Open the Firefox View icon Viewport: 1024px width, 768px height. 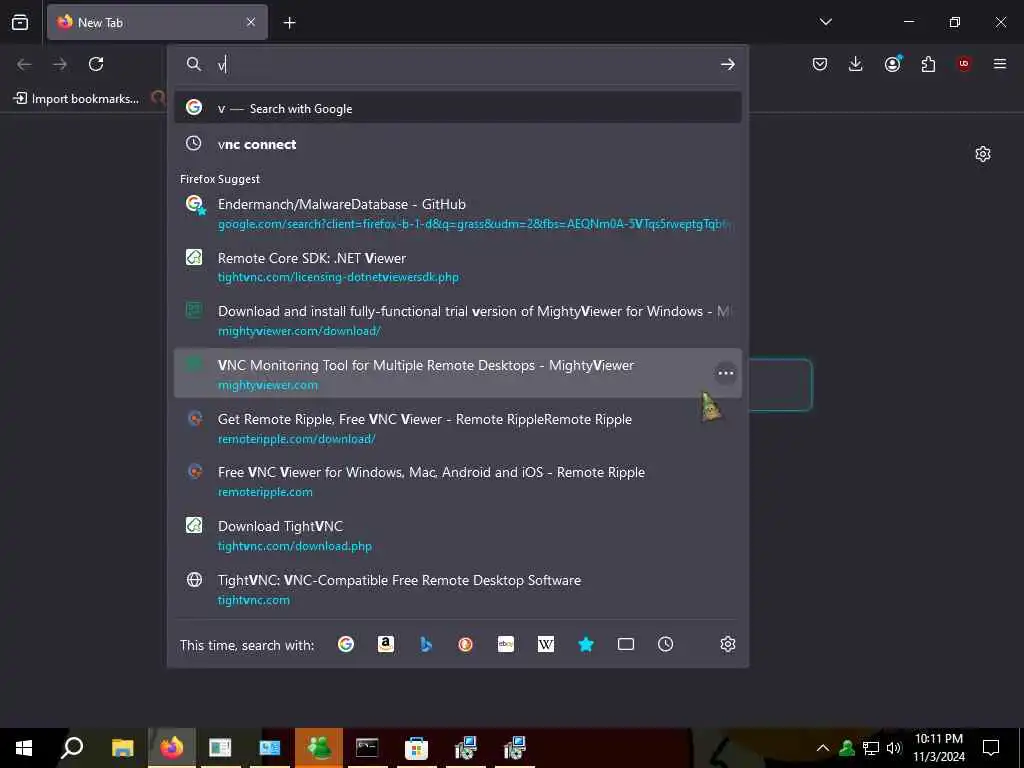pos(20,22)
